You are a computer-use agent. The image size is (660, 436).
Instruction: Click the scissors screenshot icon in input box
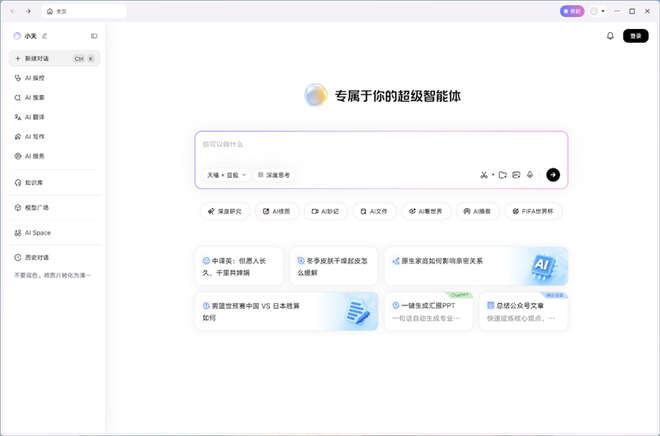point(483,175)
